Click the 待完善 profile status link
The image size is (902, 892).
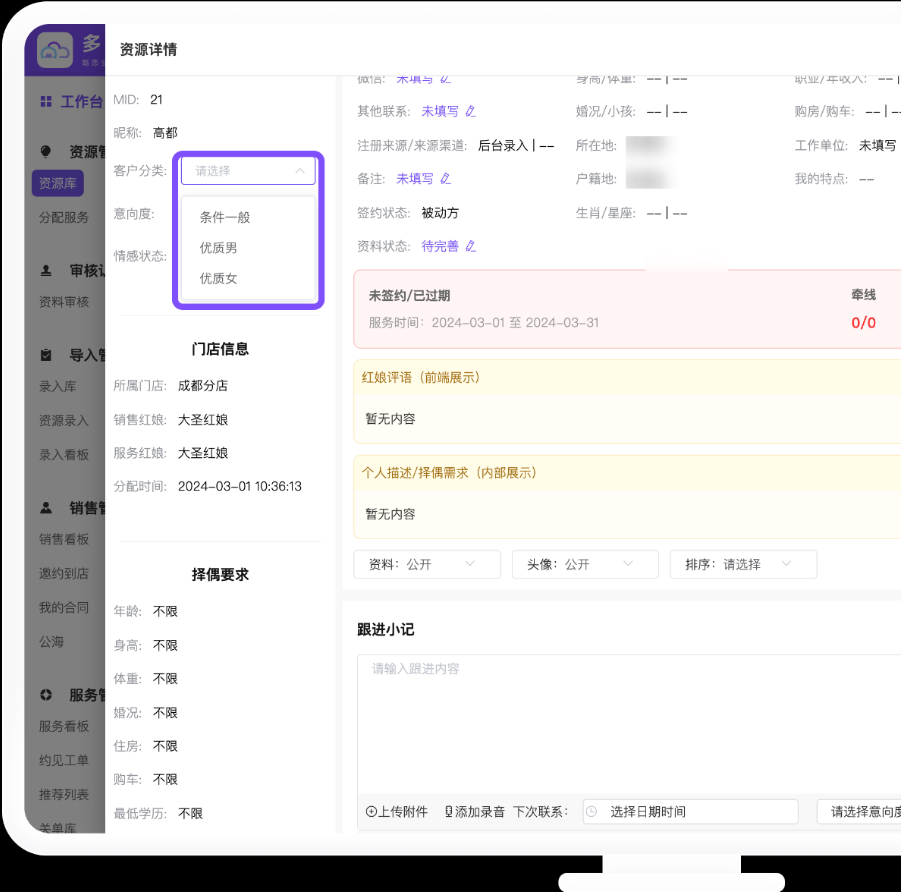pyautogui.click(x=440, y=246)
